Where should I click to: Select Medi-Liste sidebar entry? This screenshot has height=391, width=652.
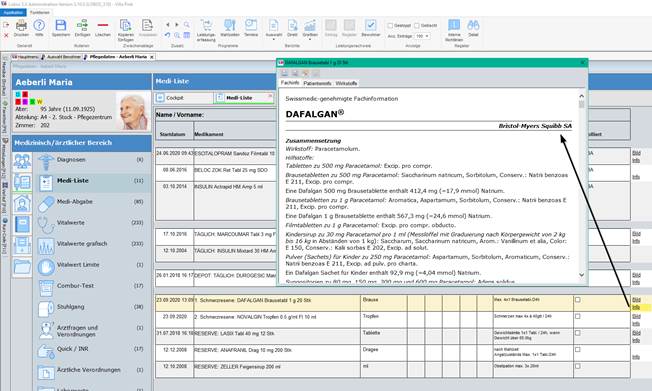point(92,182)
